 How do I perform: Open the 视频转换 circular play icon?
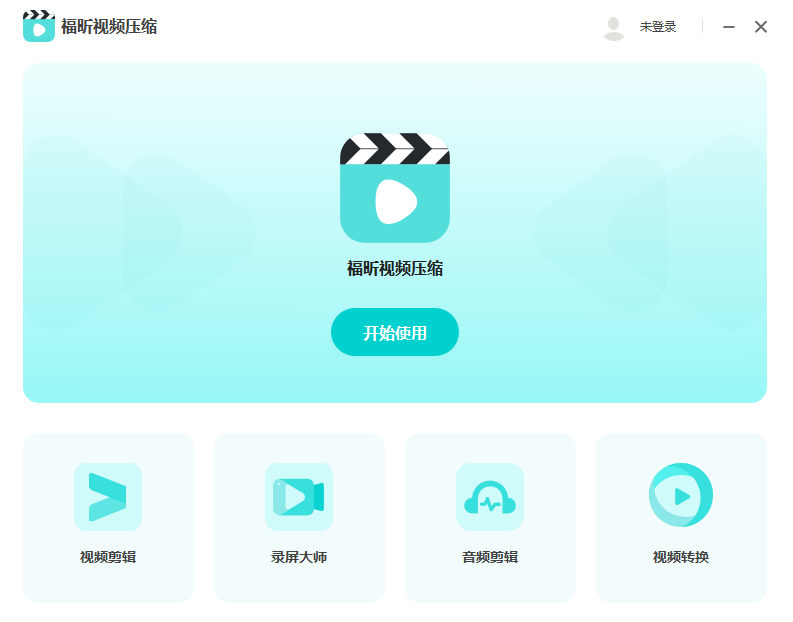[681, 495]
